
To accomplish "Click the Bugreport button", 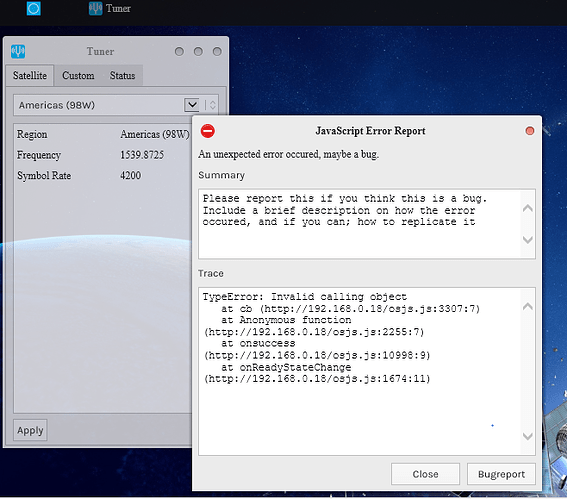I will pyautogui.click(x=501, y=474).
